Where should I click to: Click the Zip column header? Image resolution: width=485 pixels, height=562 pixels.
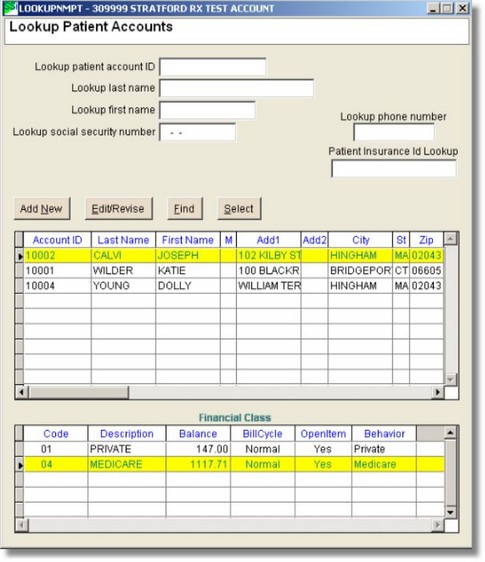[427, 240]
